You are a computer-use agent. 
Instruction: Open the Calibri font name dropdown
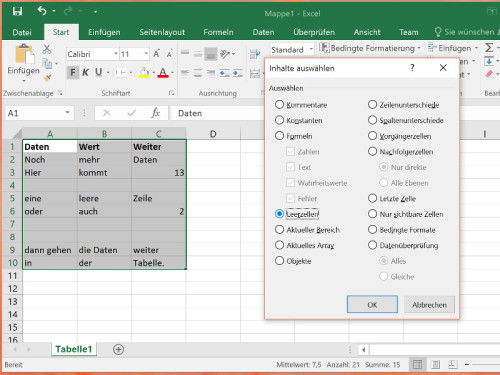pos(116,54)
